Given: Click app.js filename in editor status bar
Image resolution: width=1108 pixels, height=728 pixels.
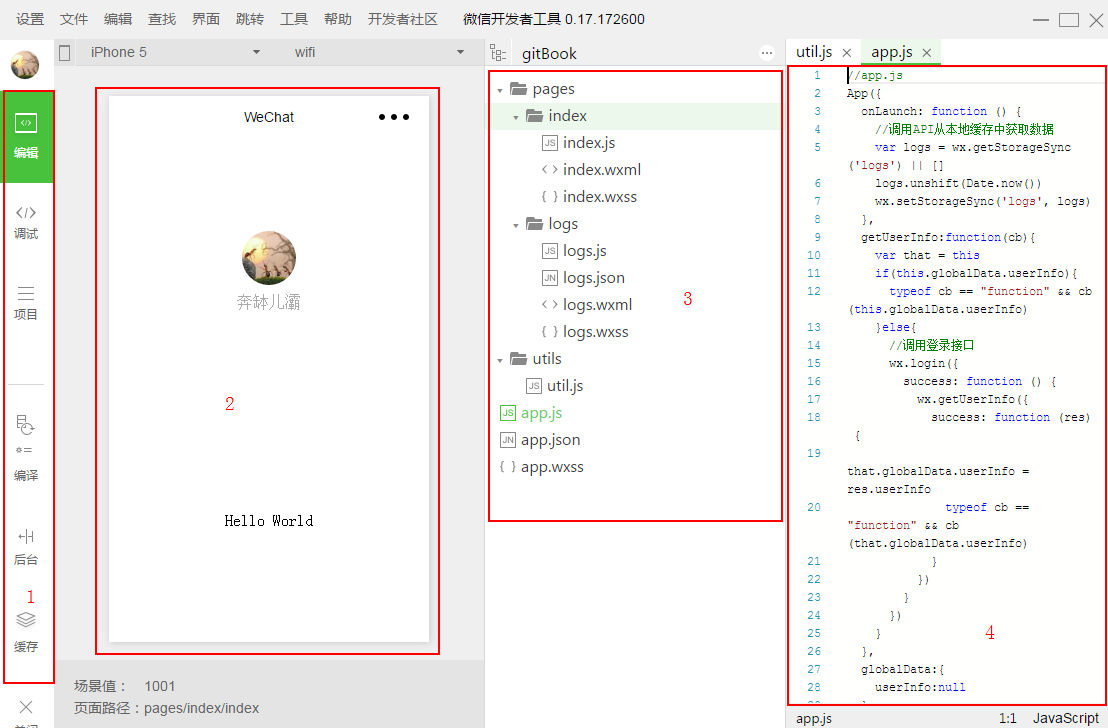Looking at the screenshot, I should (813, 718).
